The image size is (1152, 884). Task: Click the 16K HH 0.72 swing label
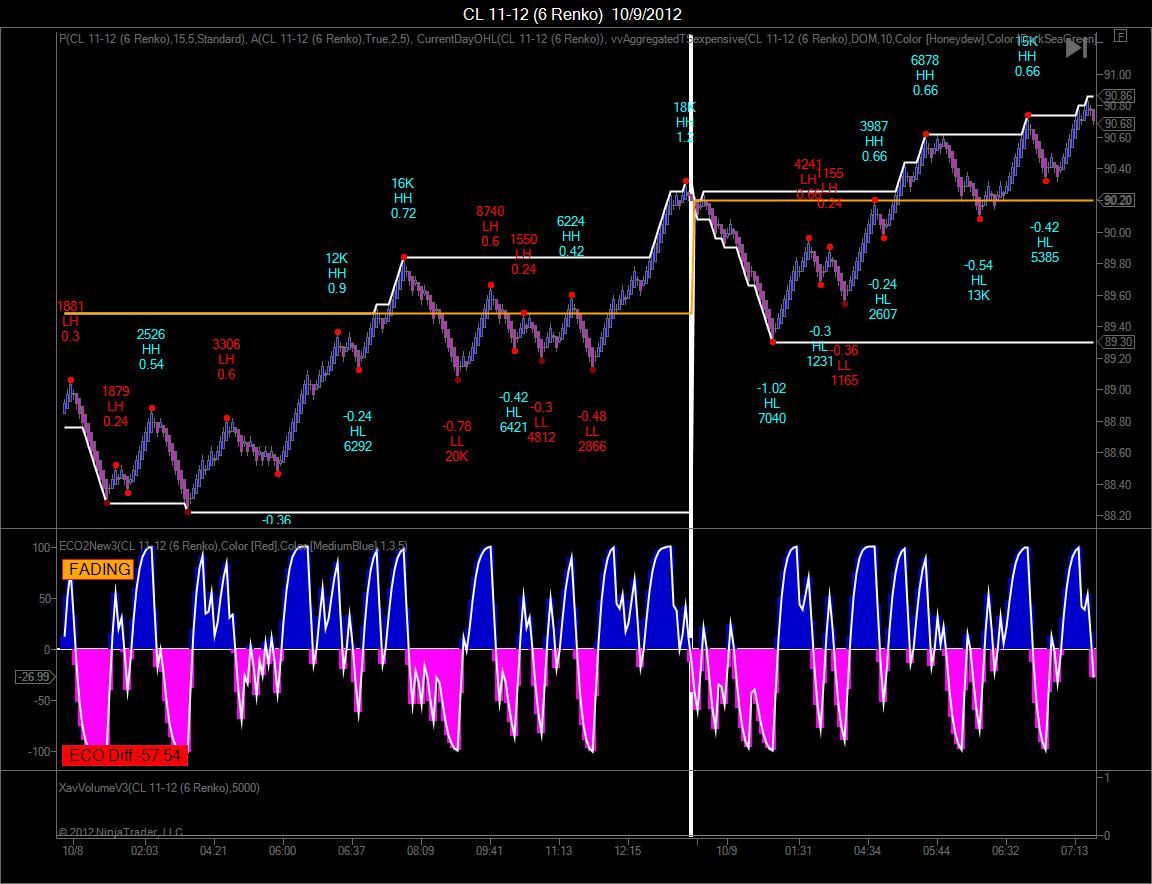coord(403,198)
